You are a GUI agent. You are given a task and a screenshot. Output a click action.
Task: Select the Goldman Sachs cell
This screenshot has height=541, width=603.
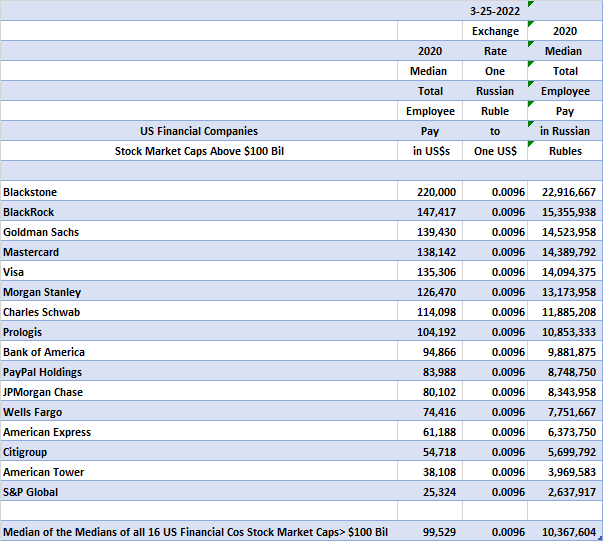click(x=199, y=231)
